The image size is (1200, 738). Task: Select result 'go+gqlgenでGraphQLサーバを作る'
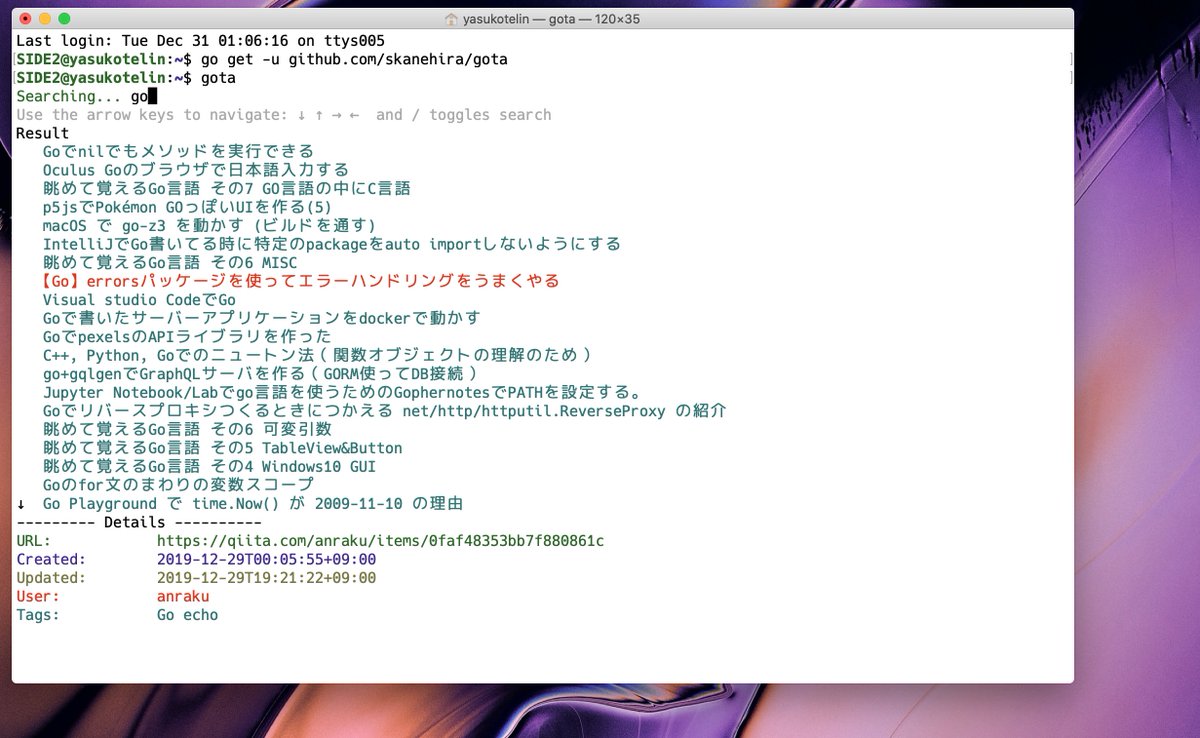262,373
